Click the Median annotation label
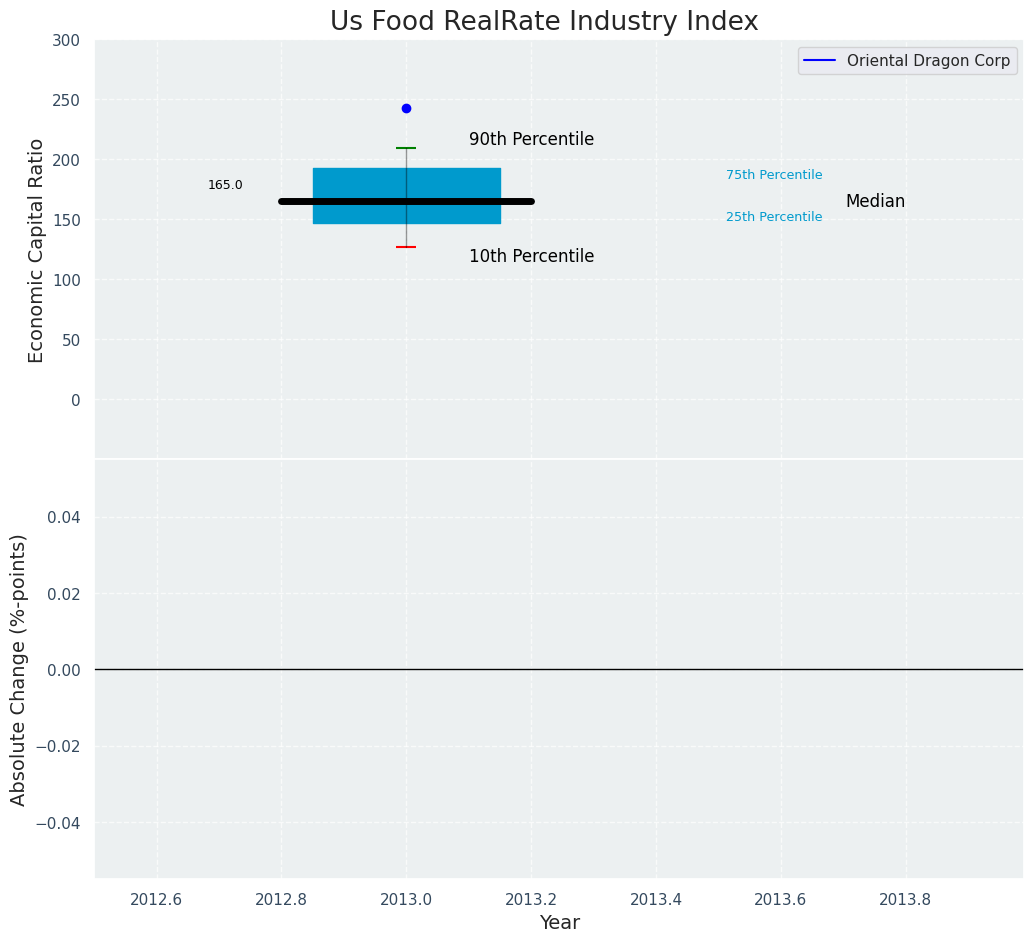 (875, 202)
